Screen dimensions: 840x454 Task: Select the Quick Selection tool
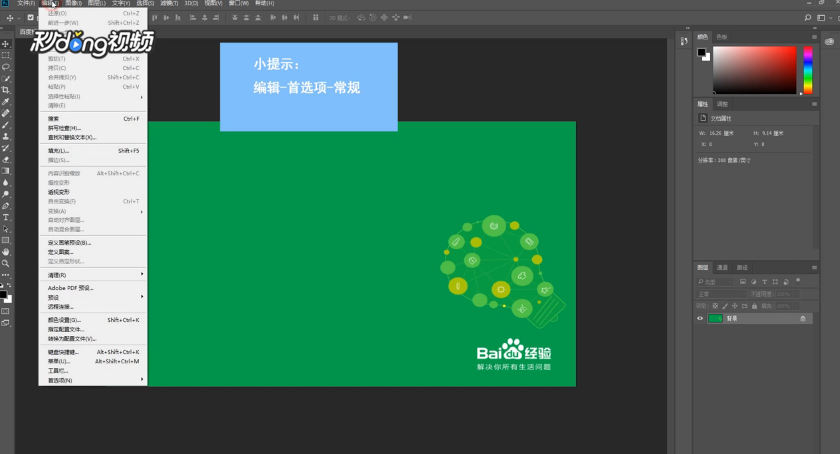6,79
